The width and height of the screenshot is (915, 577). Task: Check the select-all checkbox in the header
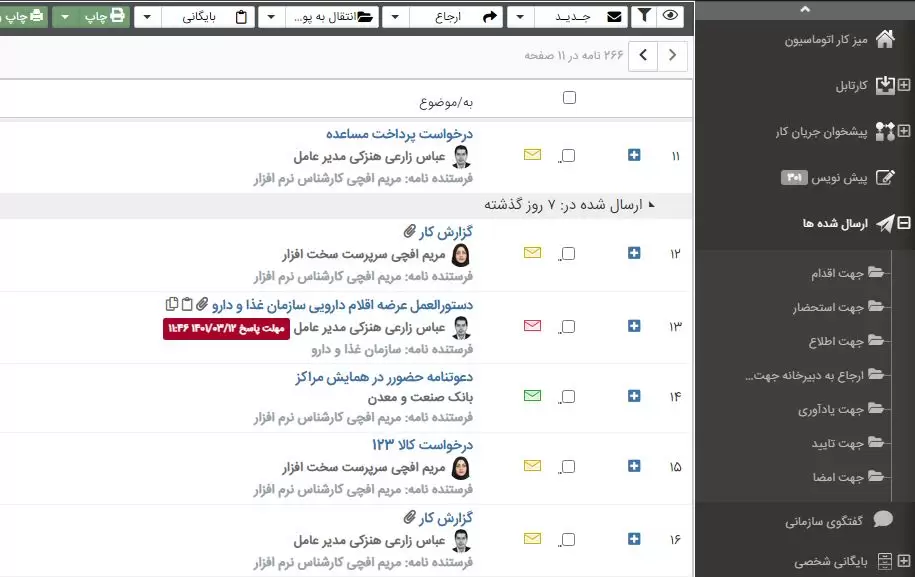click(569, 97)
